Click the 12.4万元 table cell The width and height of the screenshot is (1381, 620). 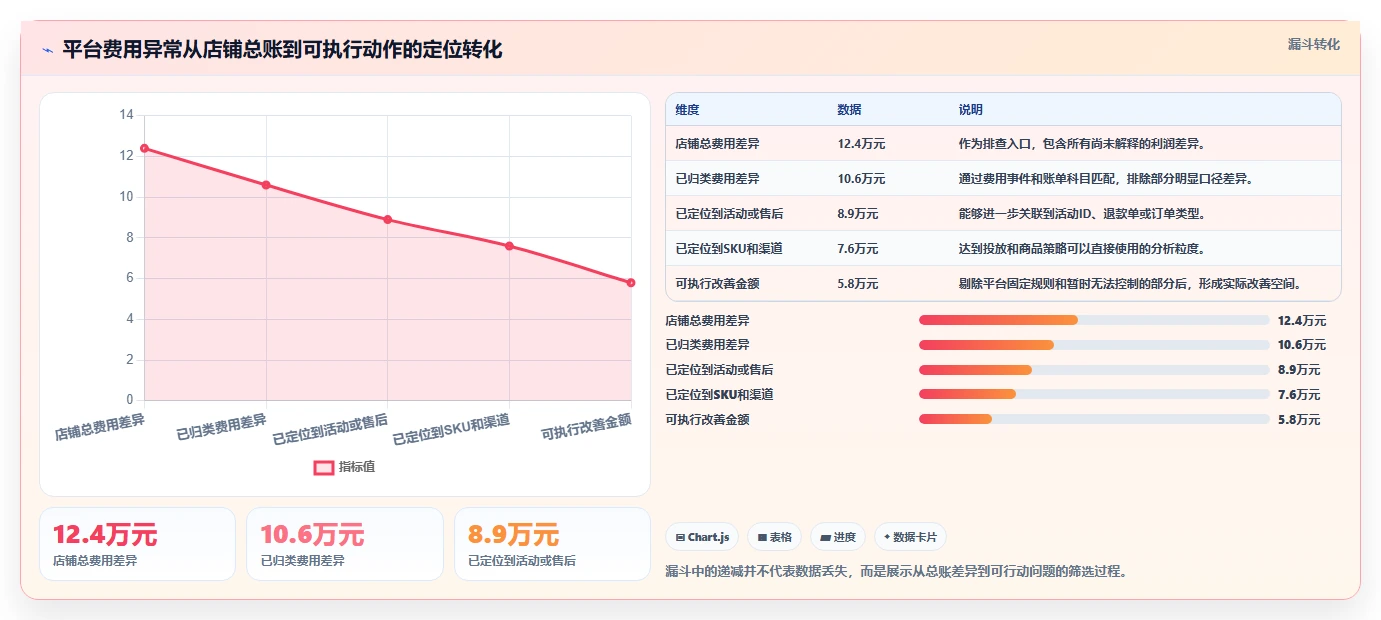tap(861, 144)
